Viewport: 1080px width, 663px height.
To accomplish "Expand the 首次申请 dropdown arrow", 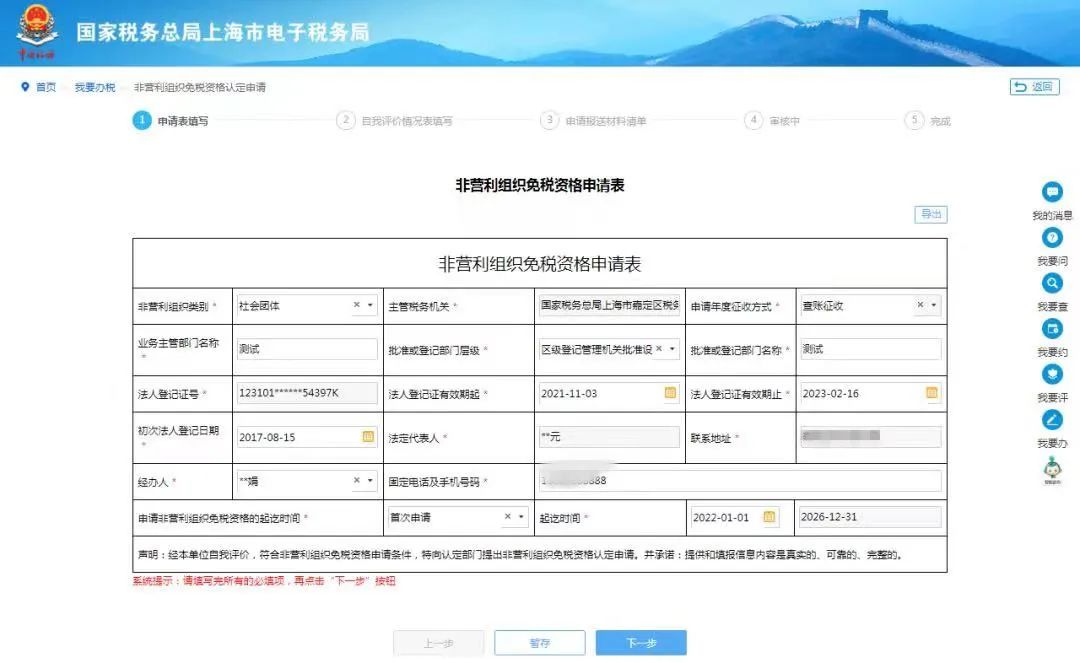I will click(521, 517).
